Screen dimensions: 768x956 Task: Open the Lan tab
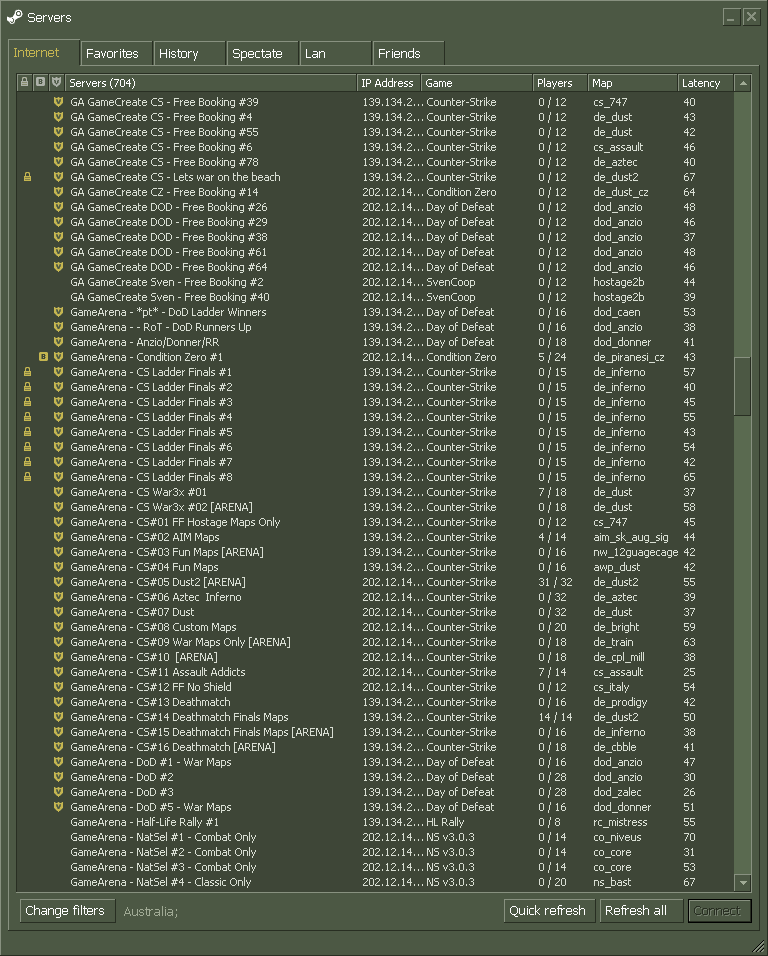coord(335,54)
